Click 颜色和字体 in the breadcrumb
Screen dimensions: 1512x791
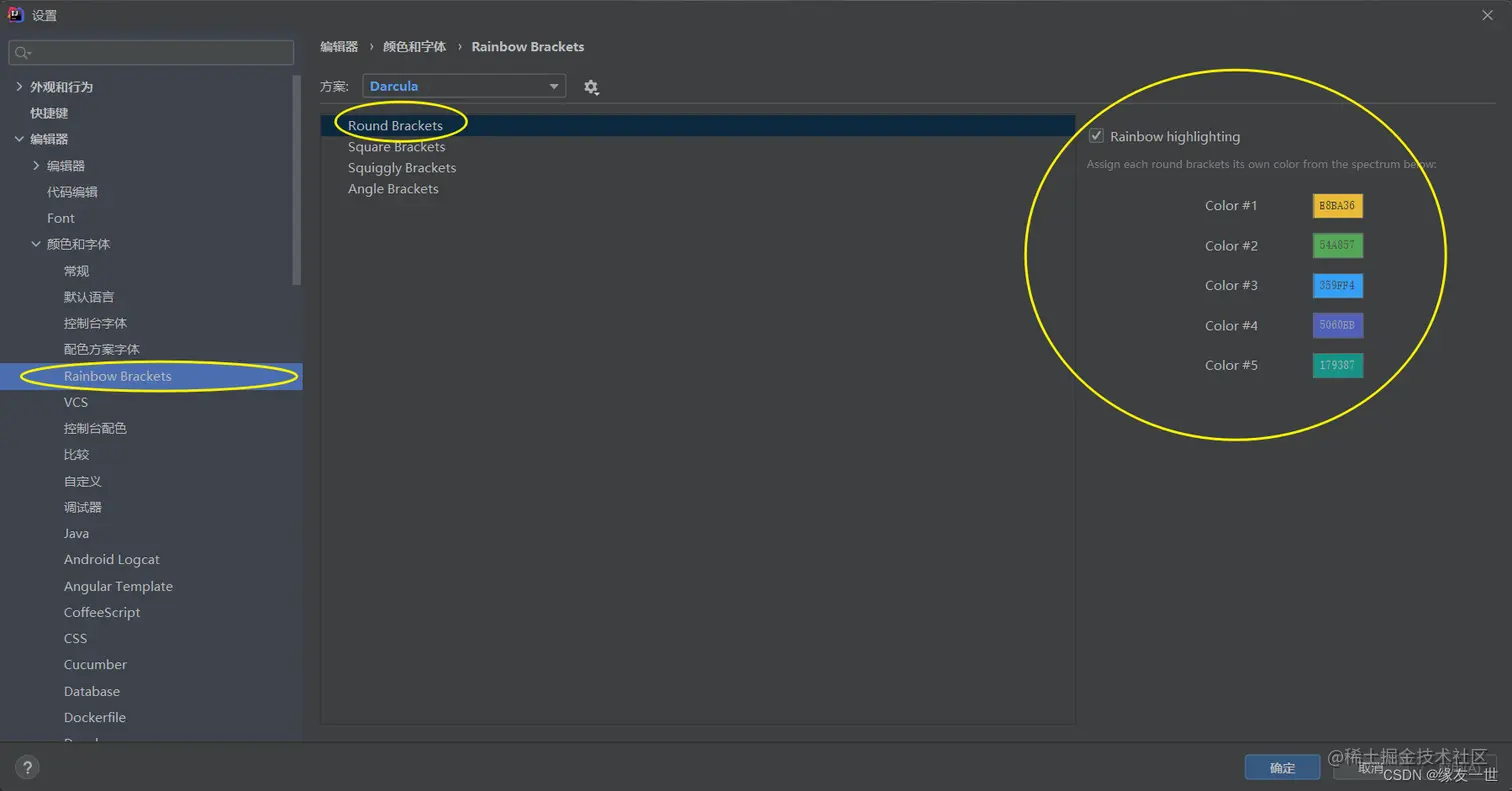click(x=414, y=47)
